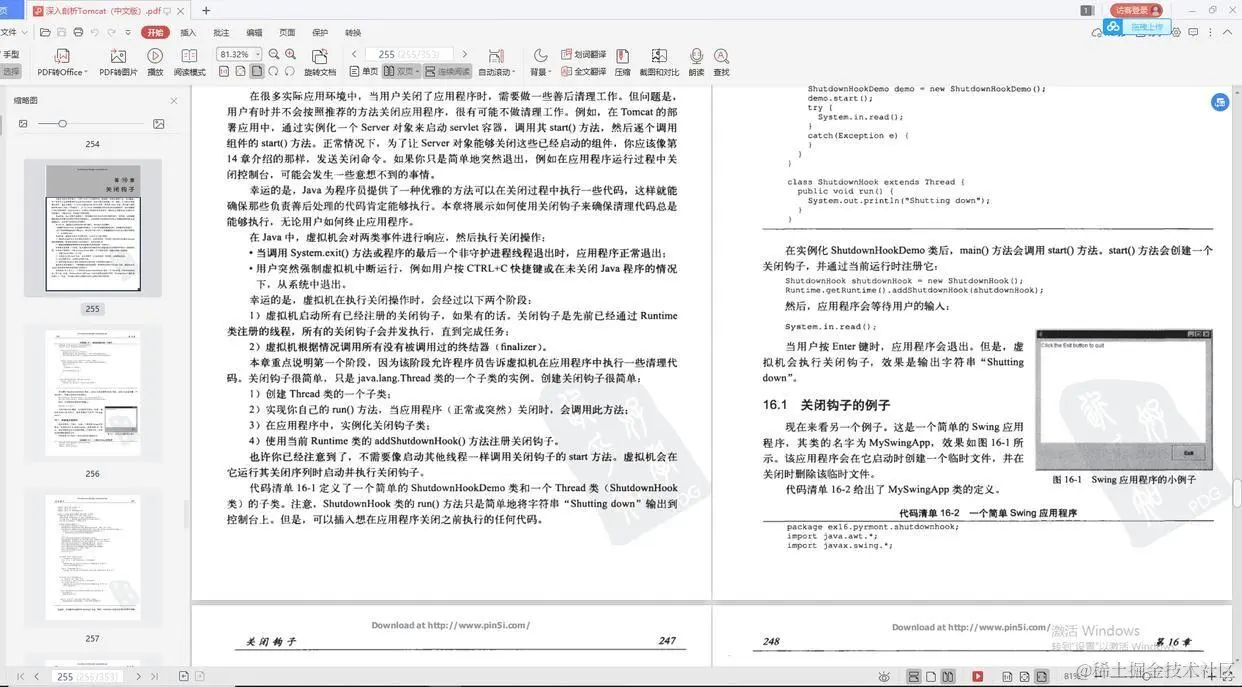Open the feedback chat bubble icon
1242x687 pixels.
coord(1193,32)
